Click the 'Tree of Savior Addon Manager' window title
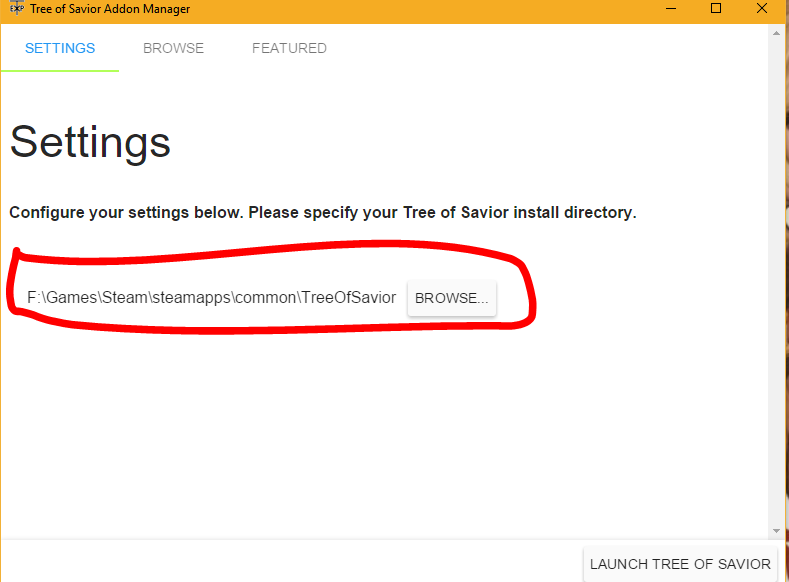Image resolution: width=789 pixels, height=582 pixels. click(x=110, y=9)
